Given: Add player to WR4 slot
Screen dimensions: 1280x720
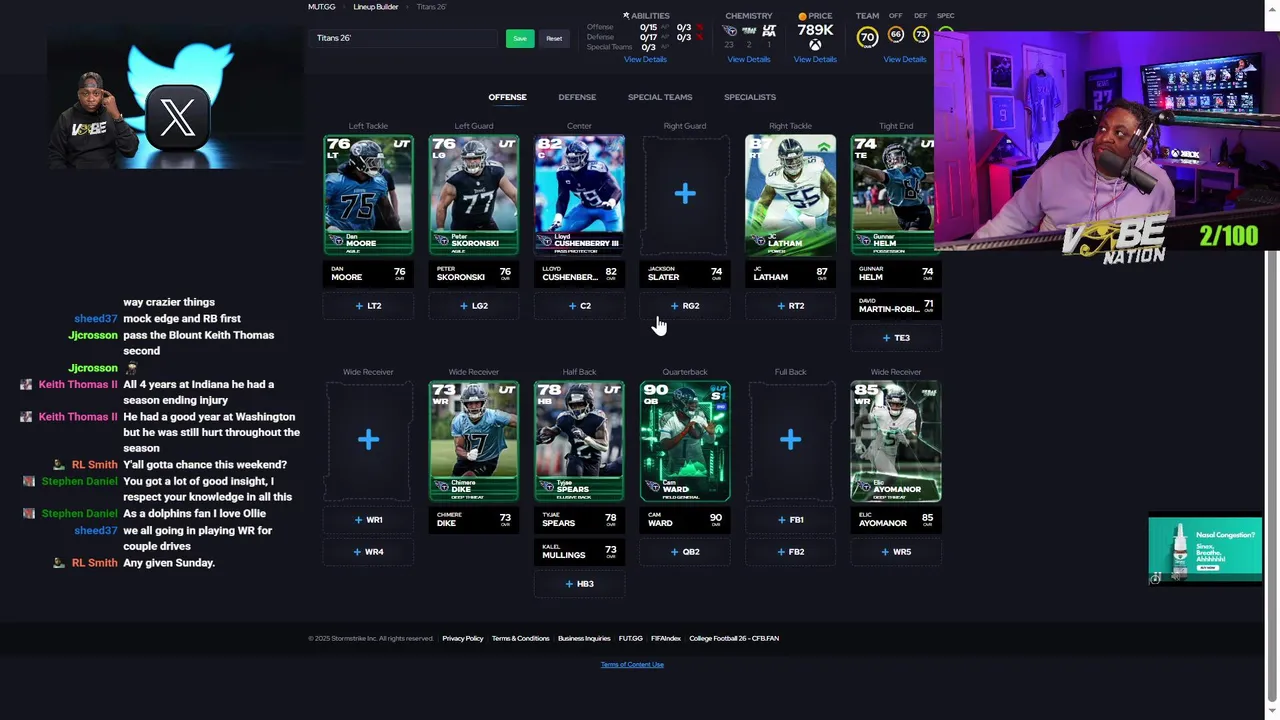Looking at the screenshot, I should click(368, 552).
